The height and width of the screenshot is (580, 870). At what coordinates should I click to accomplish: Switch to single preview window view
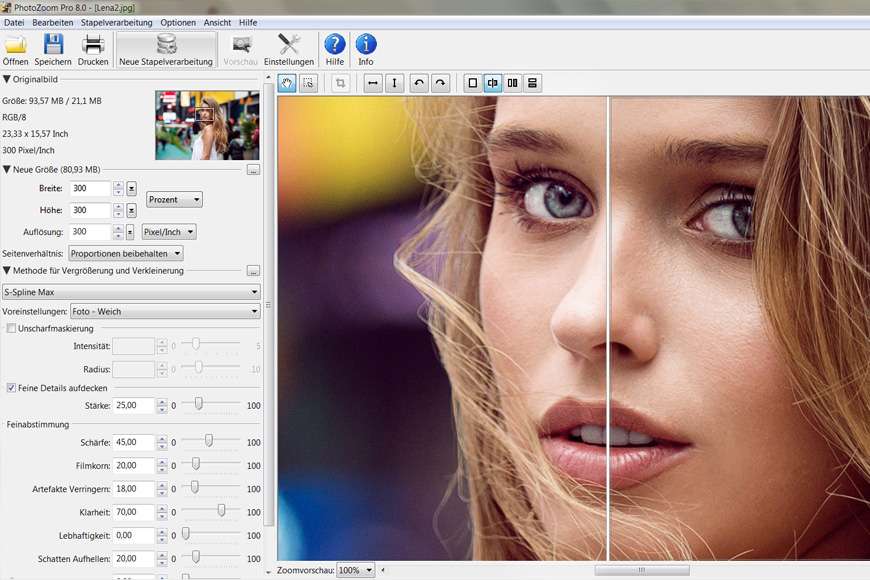point(473,83)
